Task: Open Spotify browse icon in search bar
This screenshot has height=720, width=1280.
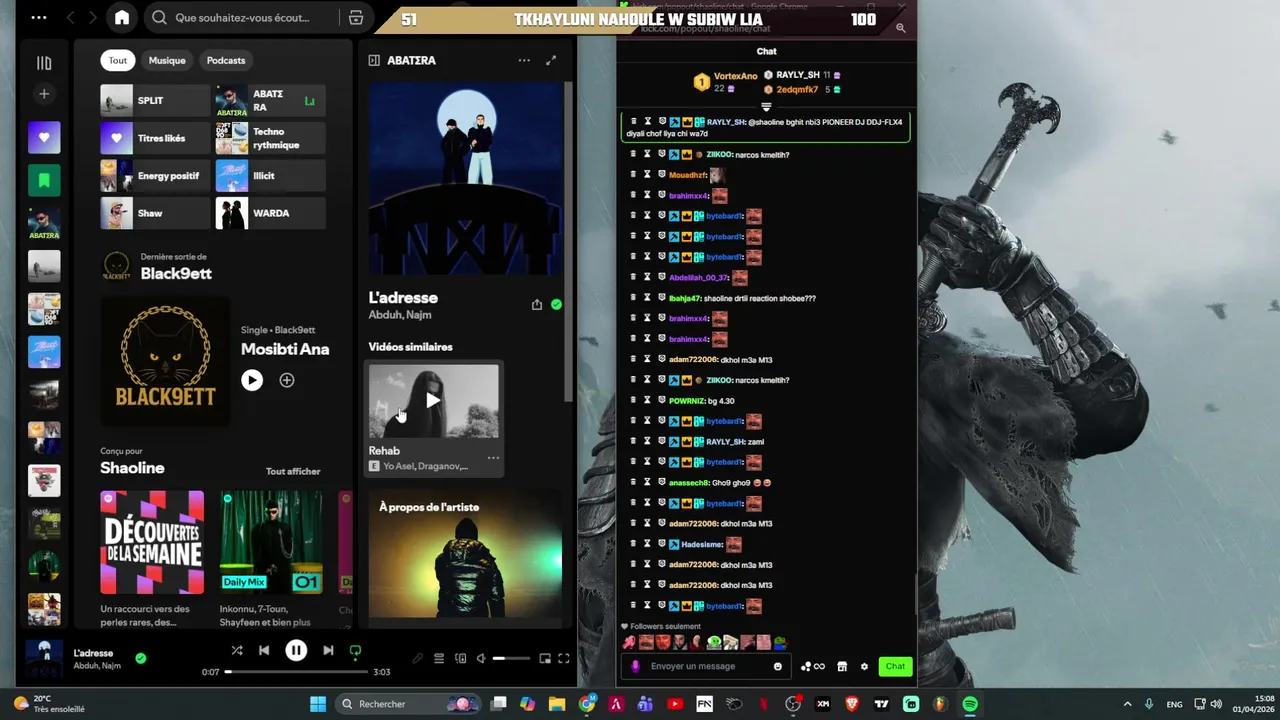Action: (356, 18)
